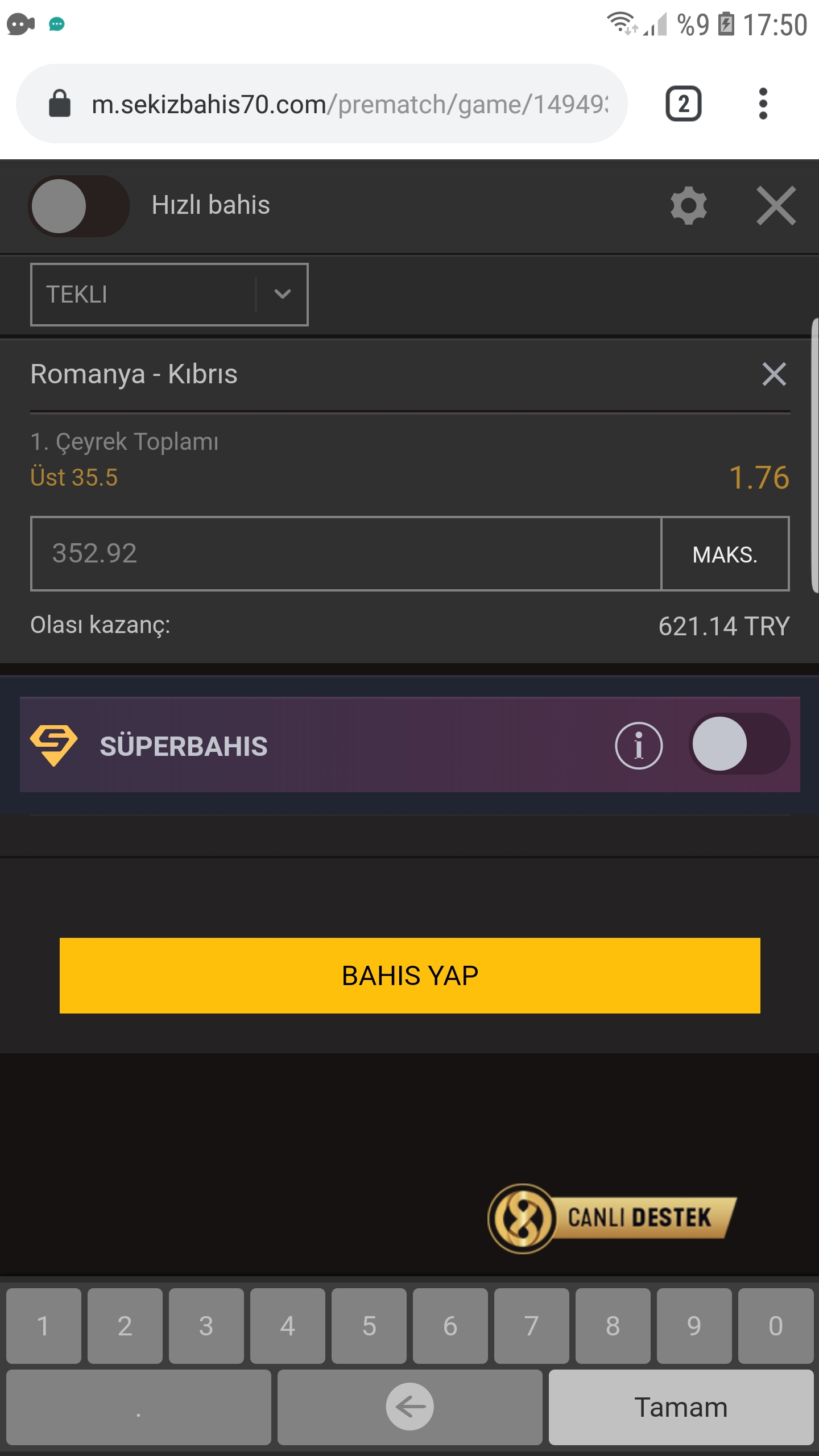The height and width of the screenshot is (1456, 819).
Task: View site security lock icon
Action: pyautogui.click(x=60, y=104)
